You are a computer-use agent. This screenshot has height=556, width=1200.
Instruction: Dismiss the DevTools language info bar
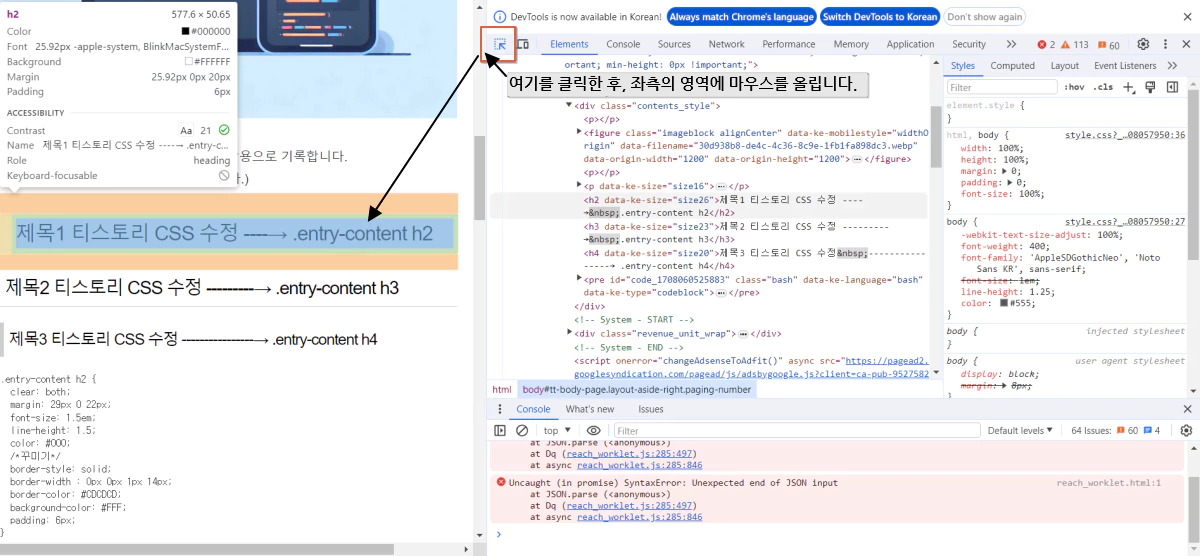click(1186, 17)
